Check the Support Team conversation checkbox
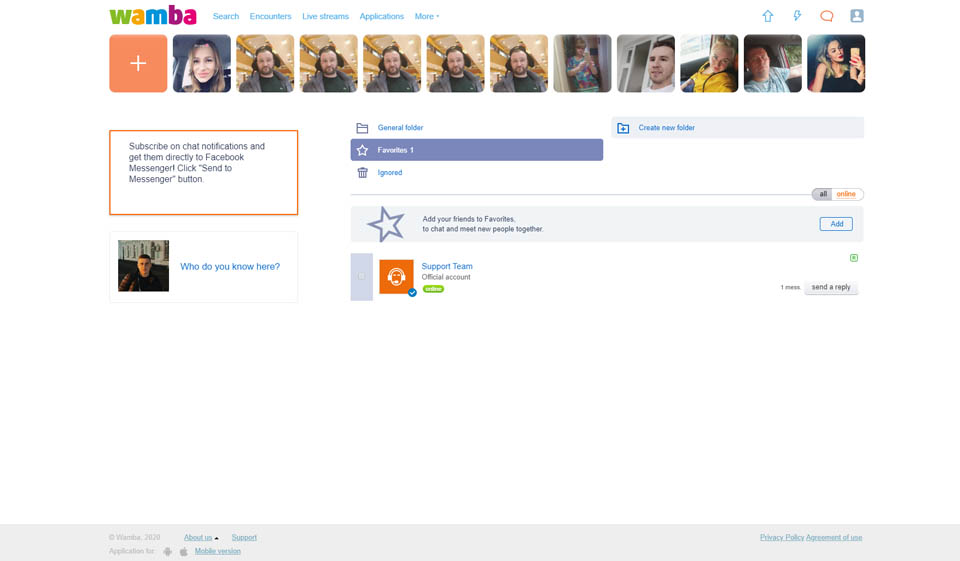960x561 pixels. 361,277
